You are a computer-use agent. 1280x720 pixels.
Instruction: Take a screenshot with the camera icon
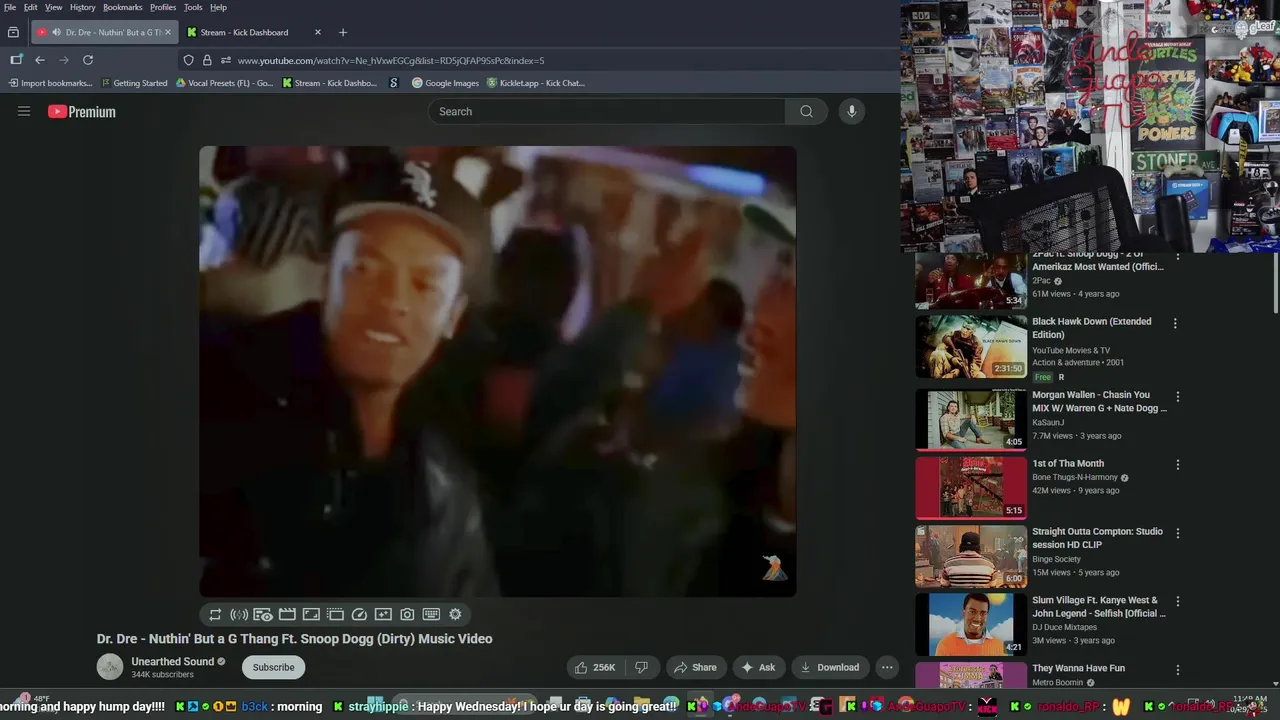tap(407, 614)
